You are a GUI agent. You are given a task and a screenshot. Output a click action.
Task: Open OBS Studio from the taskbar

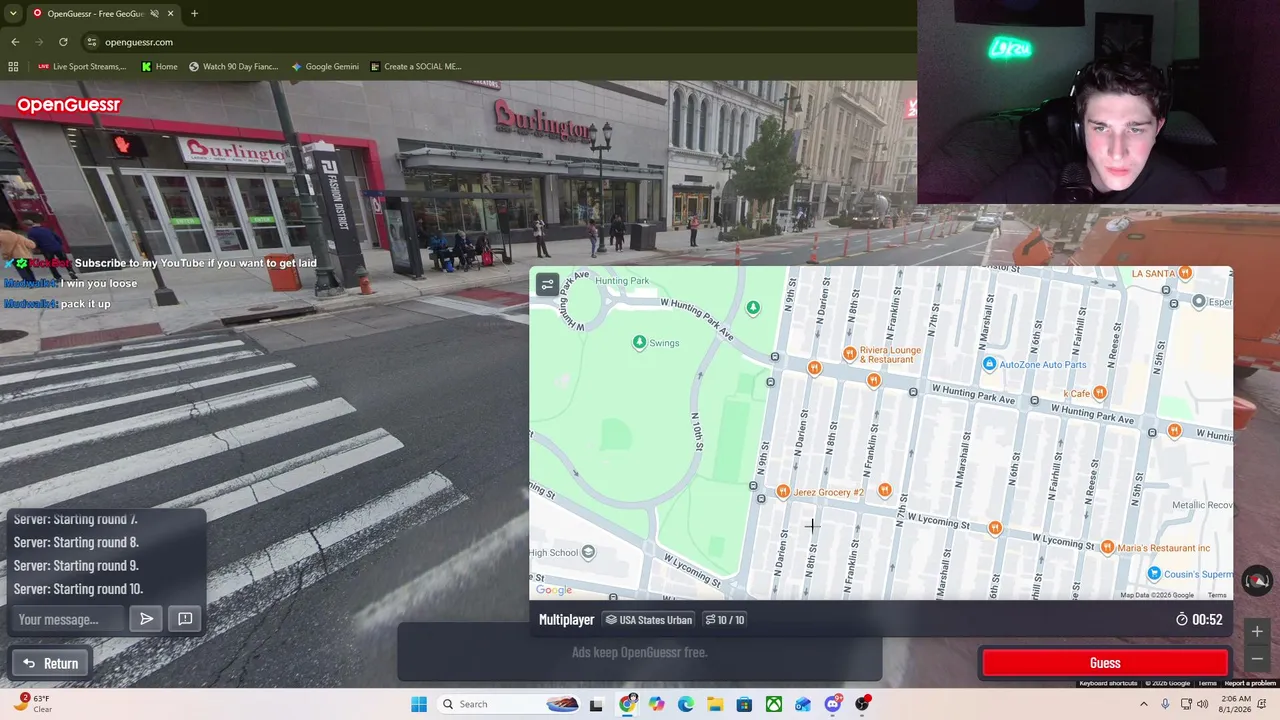coord(862,704)
